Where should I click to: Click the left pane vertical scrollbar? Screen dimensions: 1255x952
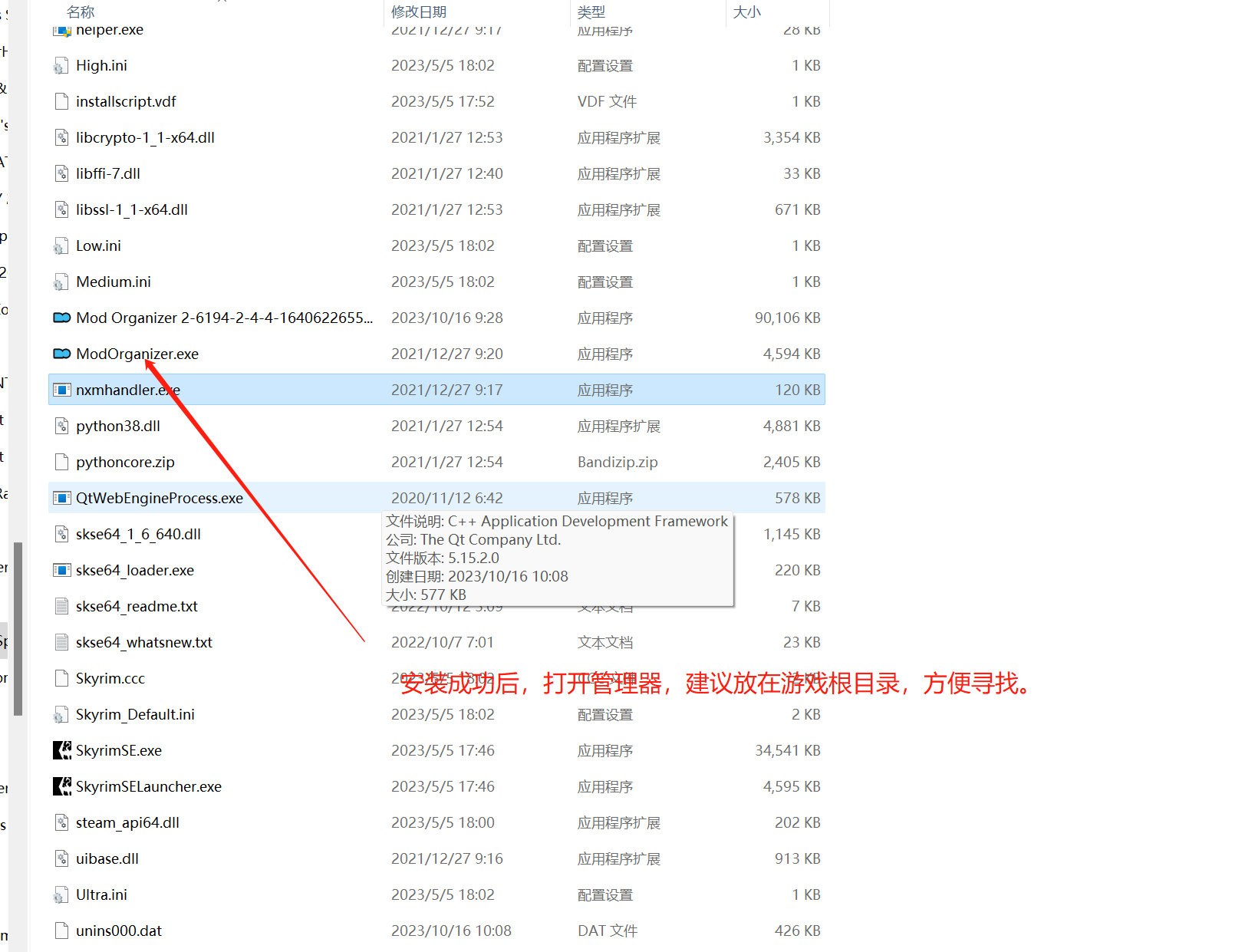point(18,629)
